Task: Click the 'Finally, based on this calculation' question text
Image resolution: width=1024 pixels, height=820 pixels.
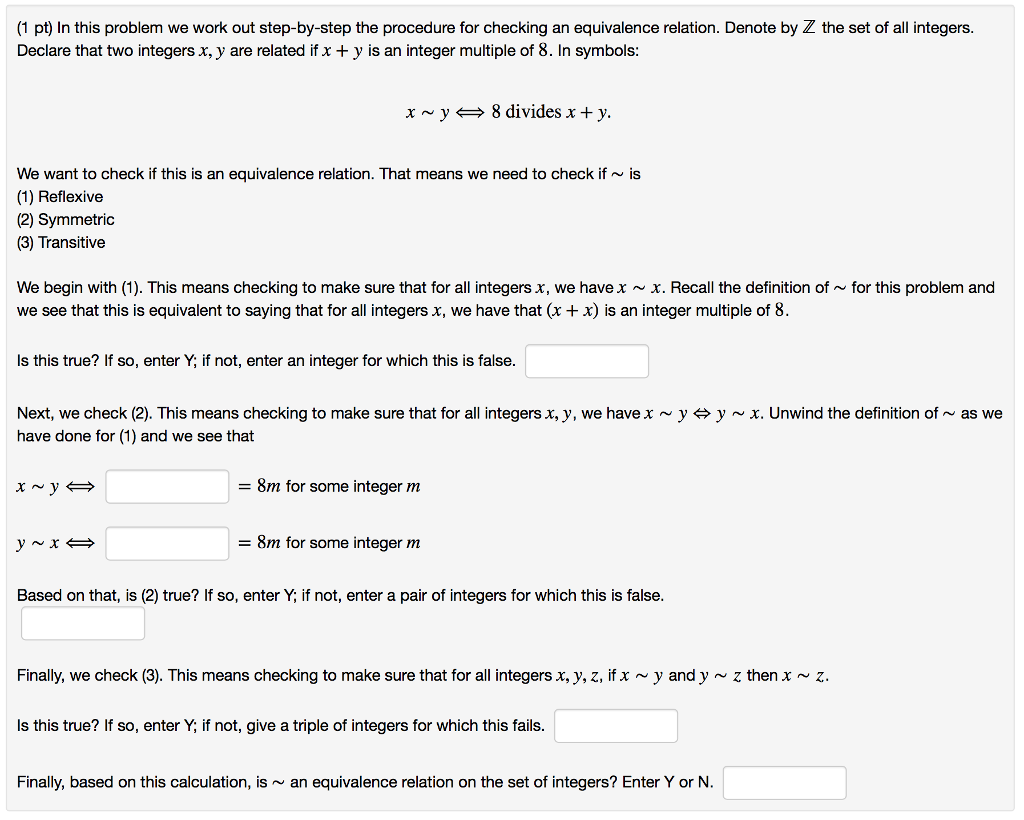Action: 140,782
